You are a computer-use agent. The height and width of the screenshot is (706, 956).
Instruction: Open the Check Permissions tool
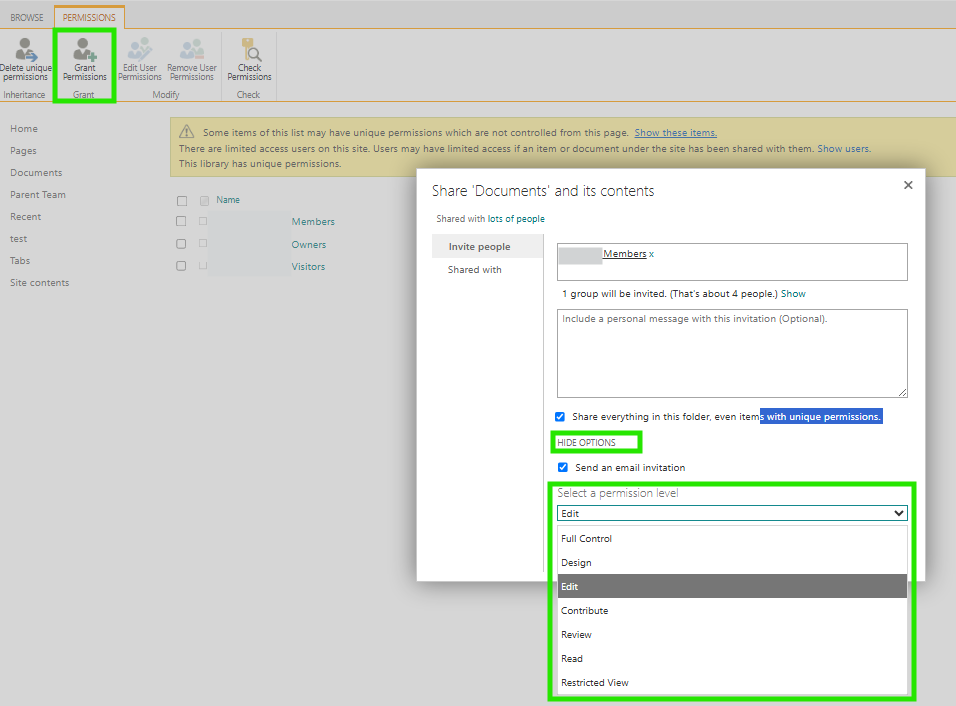[x=249, y=59]
